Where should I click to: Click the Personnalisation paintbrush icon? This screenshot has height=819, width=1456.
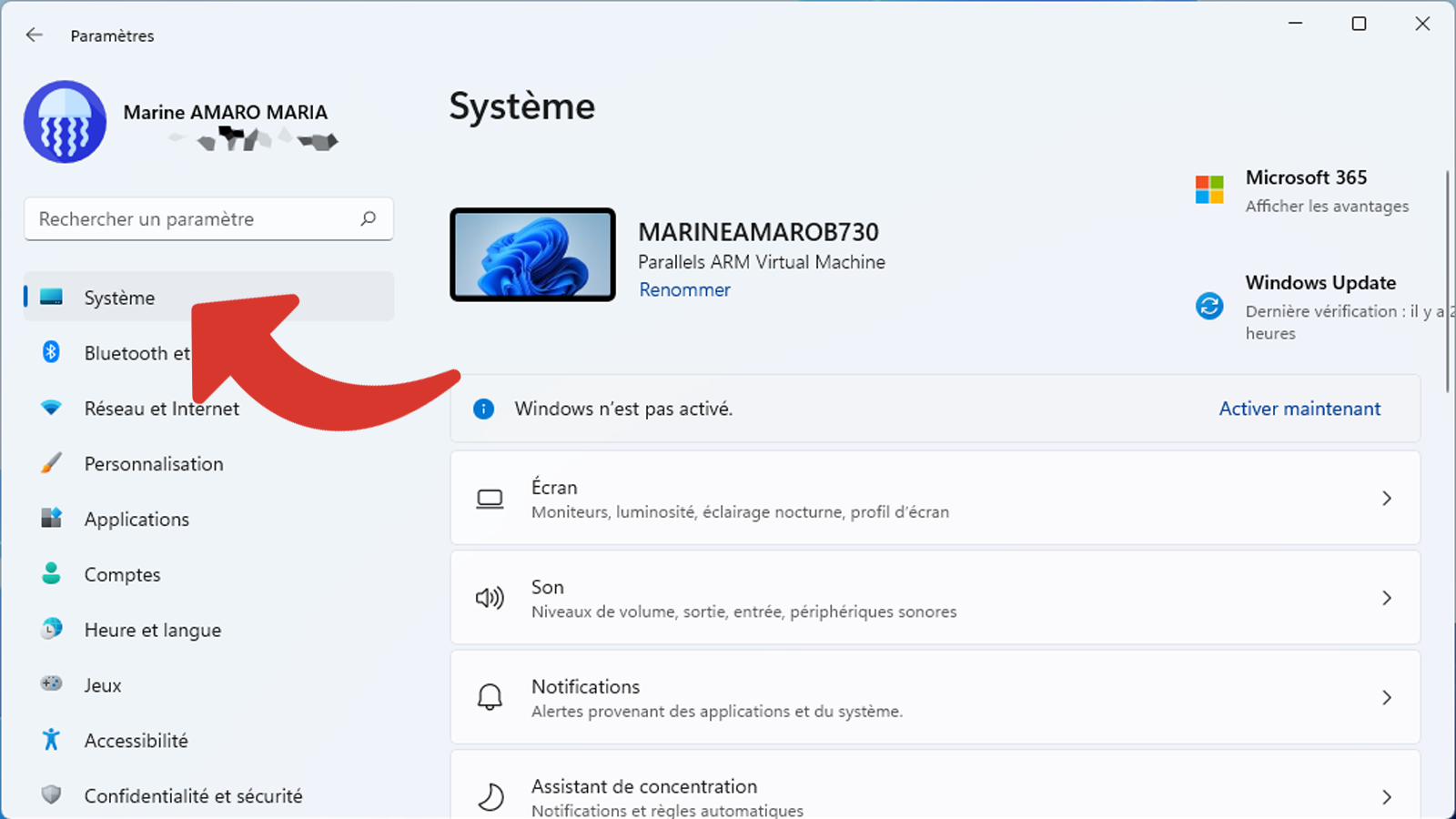point(52,463)
